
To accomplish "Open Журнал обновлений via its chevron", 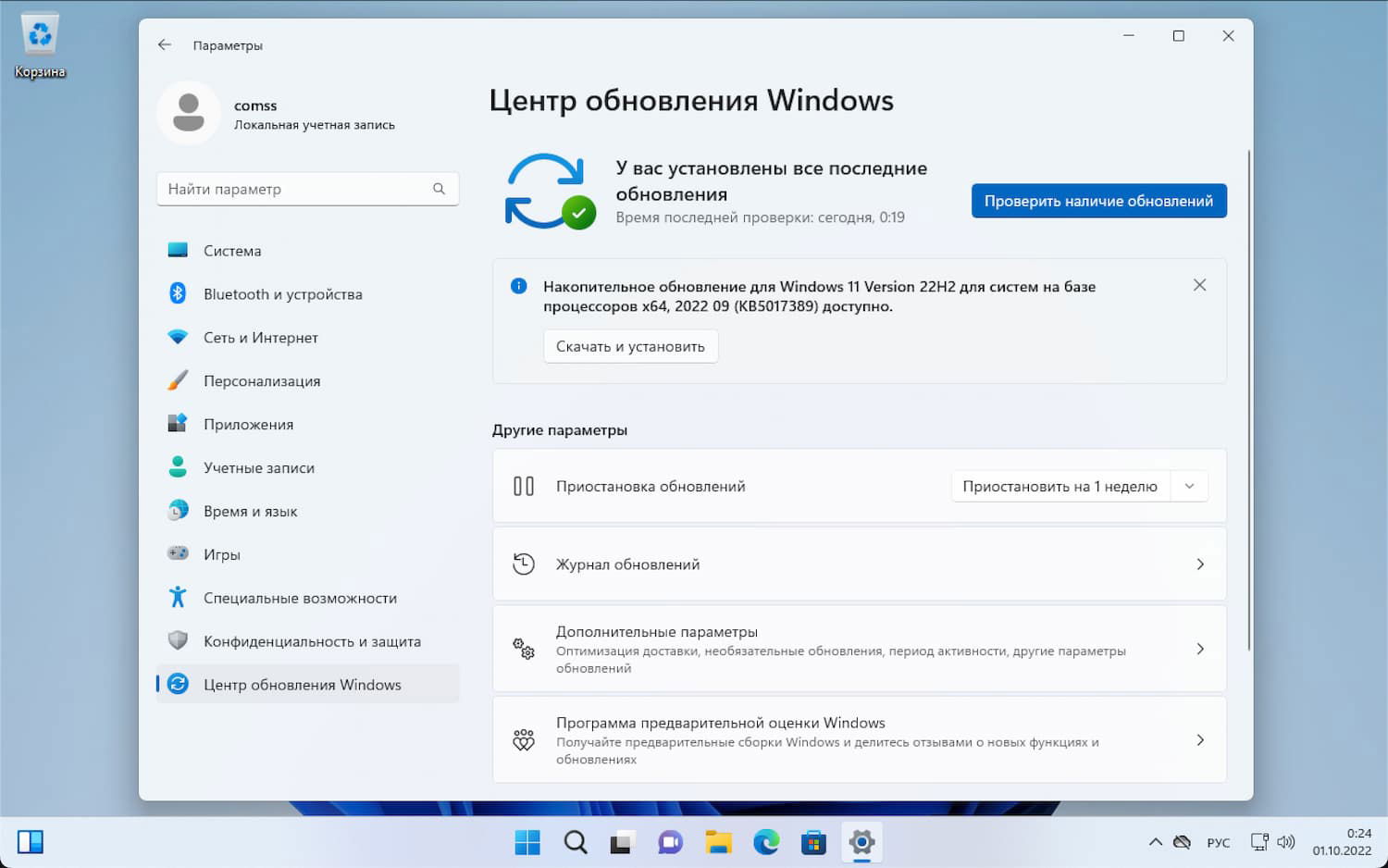I will point(1200,564).
